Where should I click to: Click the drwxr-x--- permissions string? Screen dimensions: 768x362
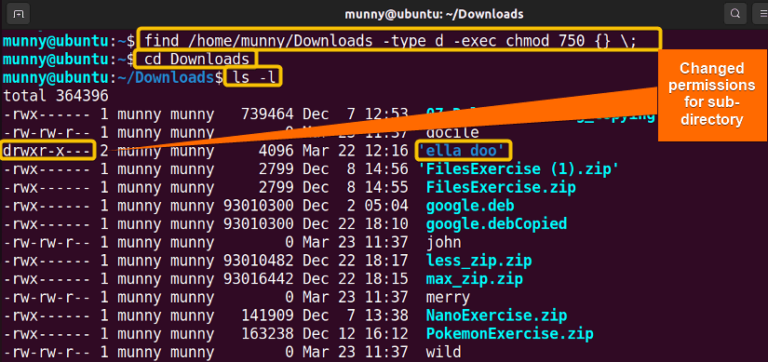[x=47, y=151]
